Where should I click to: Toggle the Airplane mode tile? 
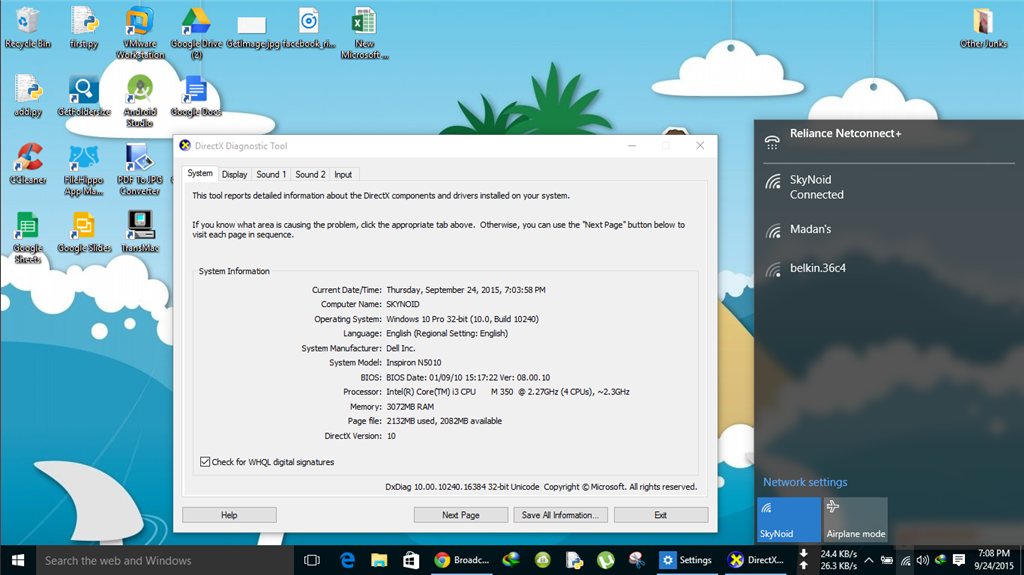(856, 519)
